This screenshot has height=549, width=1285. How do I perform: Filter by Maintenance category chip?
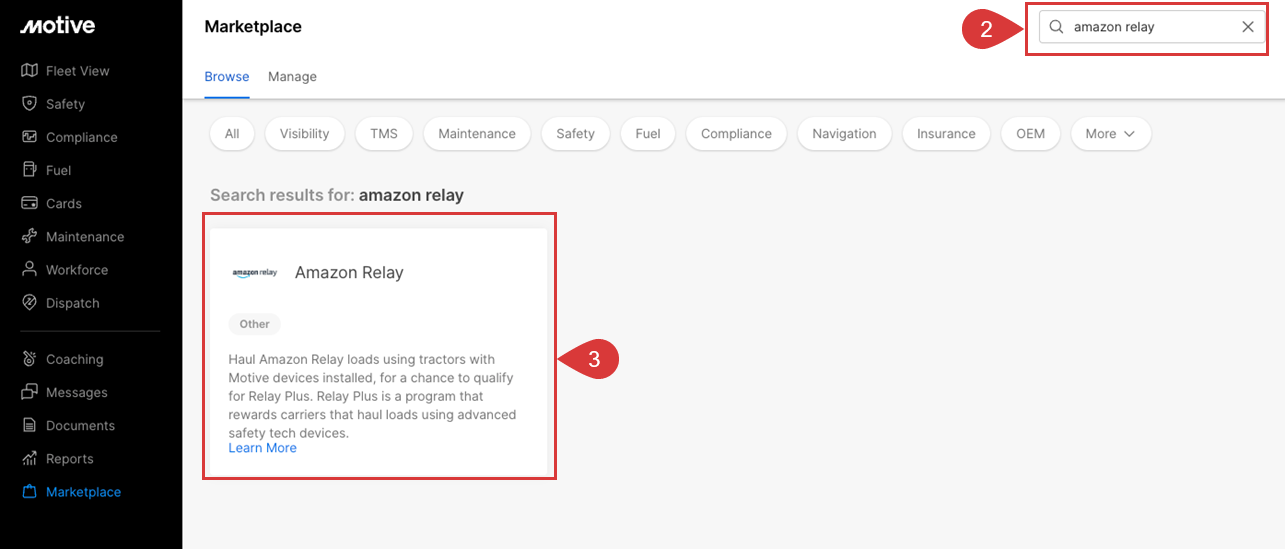coord(477,133)
